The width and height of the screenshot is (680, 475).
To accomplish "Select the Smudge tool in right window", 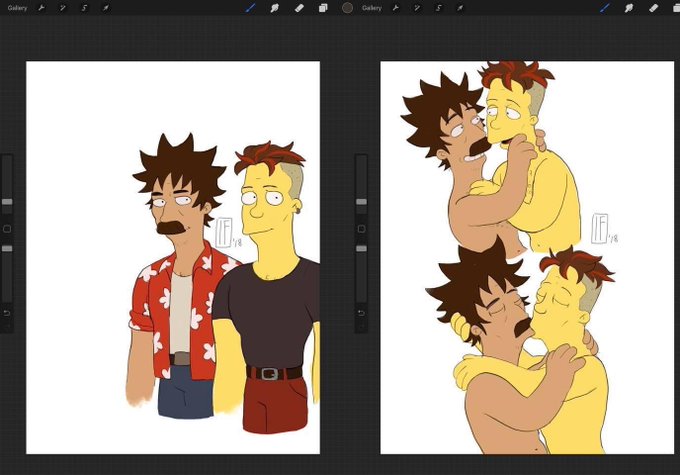I will (629, 8).
